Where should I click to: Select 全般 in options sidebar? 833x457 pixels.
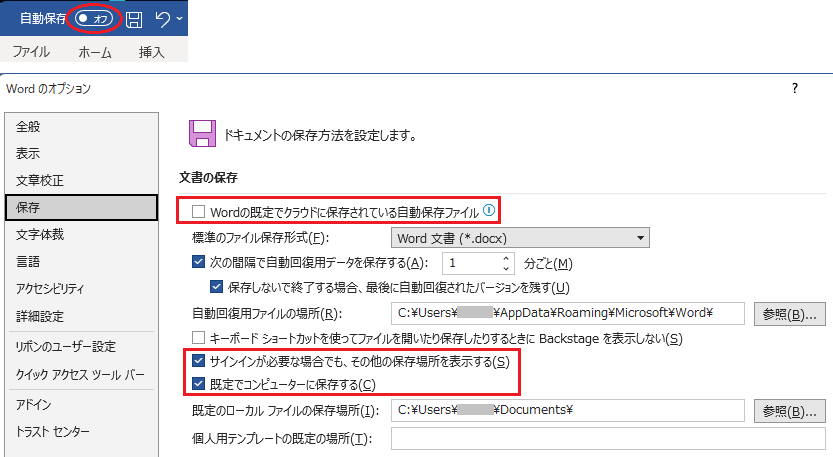tap(81, 126)
